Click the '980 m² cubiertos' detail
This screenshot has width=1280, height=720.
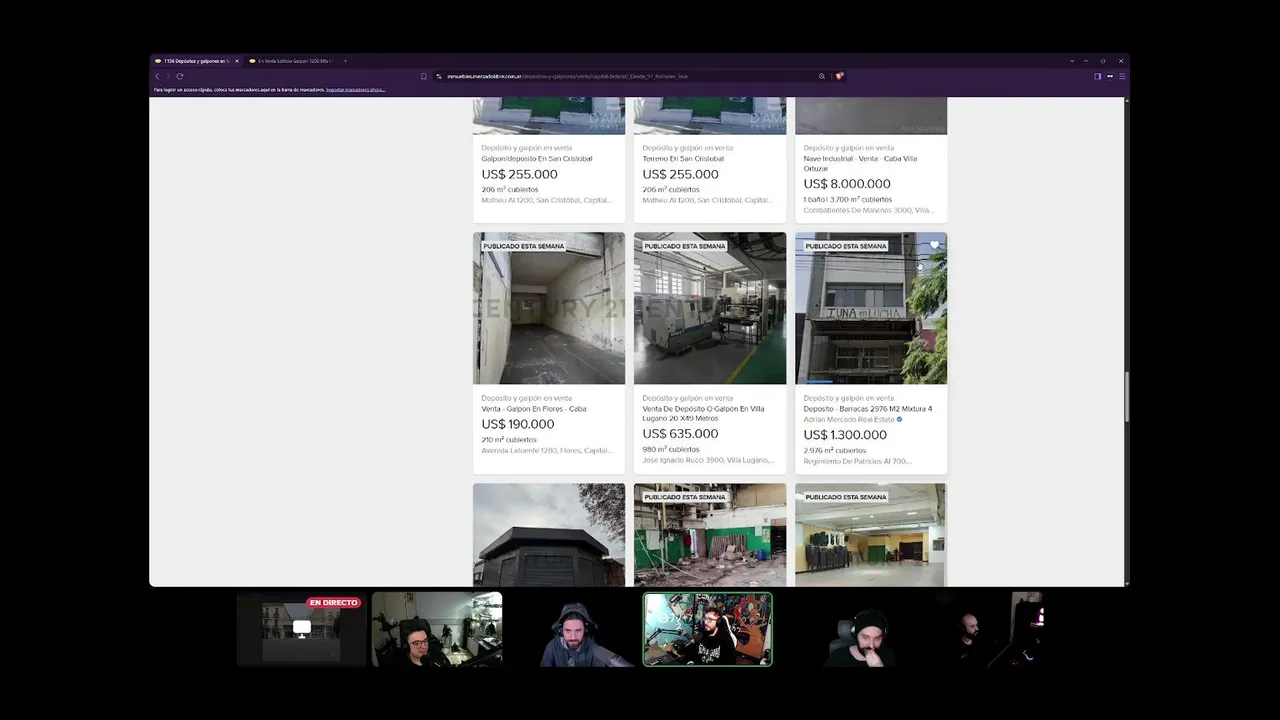click(x=670, y=449)
